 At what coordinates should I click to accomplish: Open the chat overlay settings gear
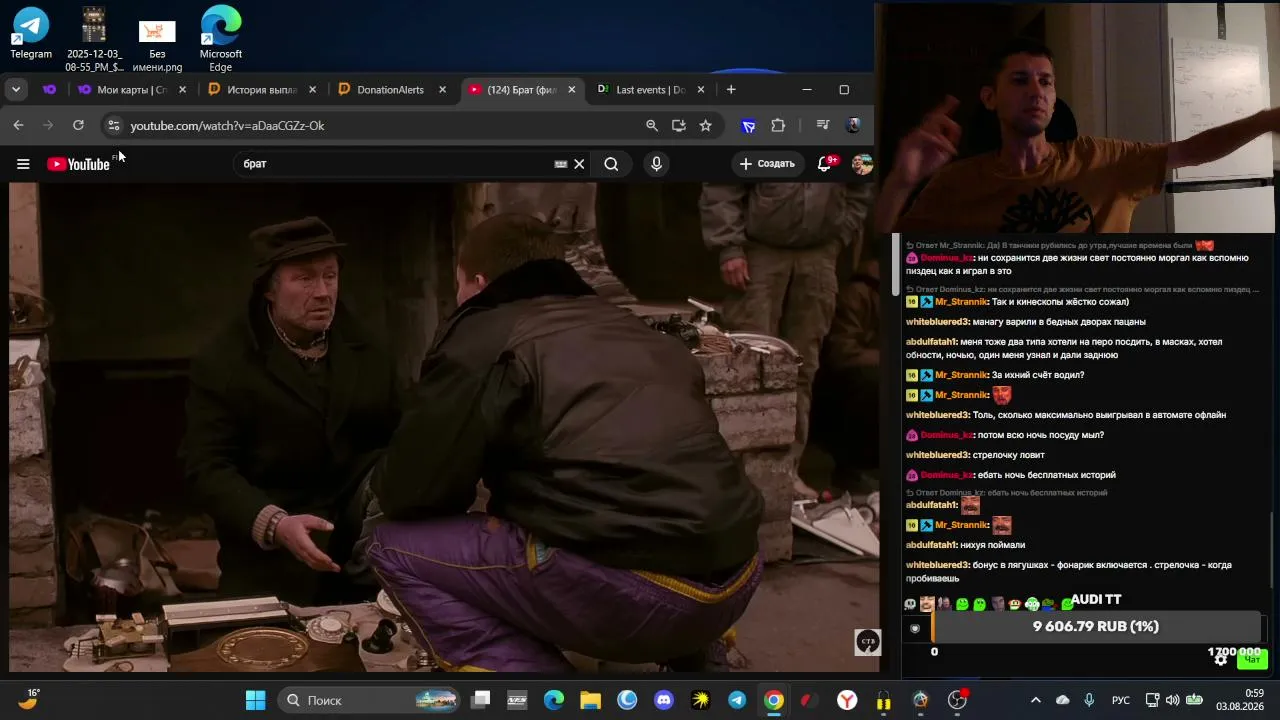point(1221,659)
